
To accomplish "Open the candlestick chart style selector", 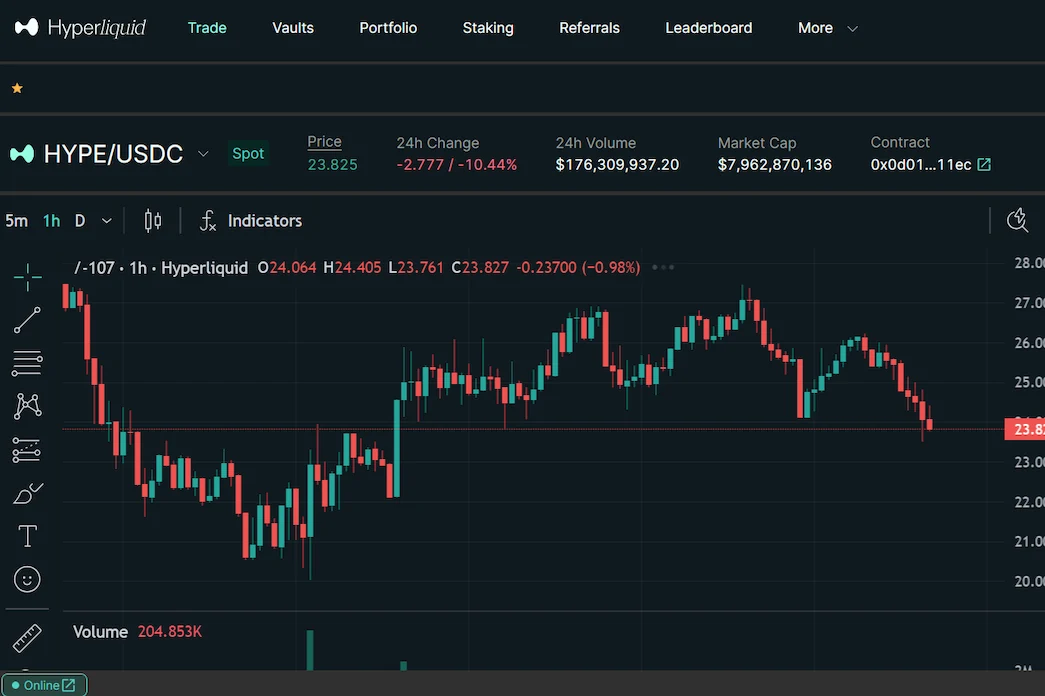I will (x=153, y=221).
